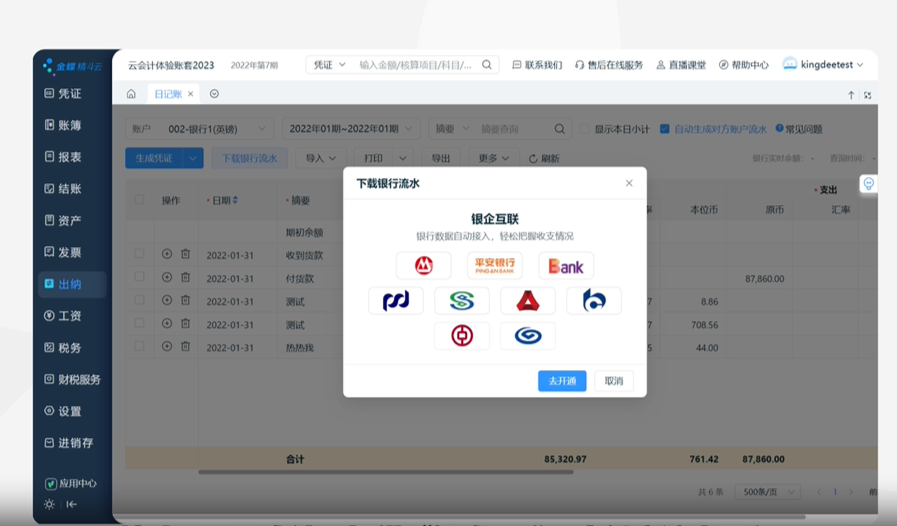The width and height of the screenshot is (897, 526).
Task: Pick the SPD Bank blue logo
Action: click(396, 300)
